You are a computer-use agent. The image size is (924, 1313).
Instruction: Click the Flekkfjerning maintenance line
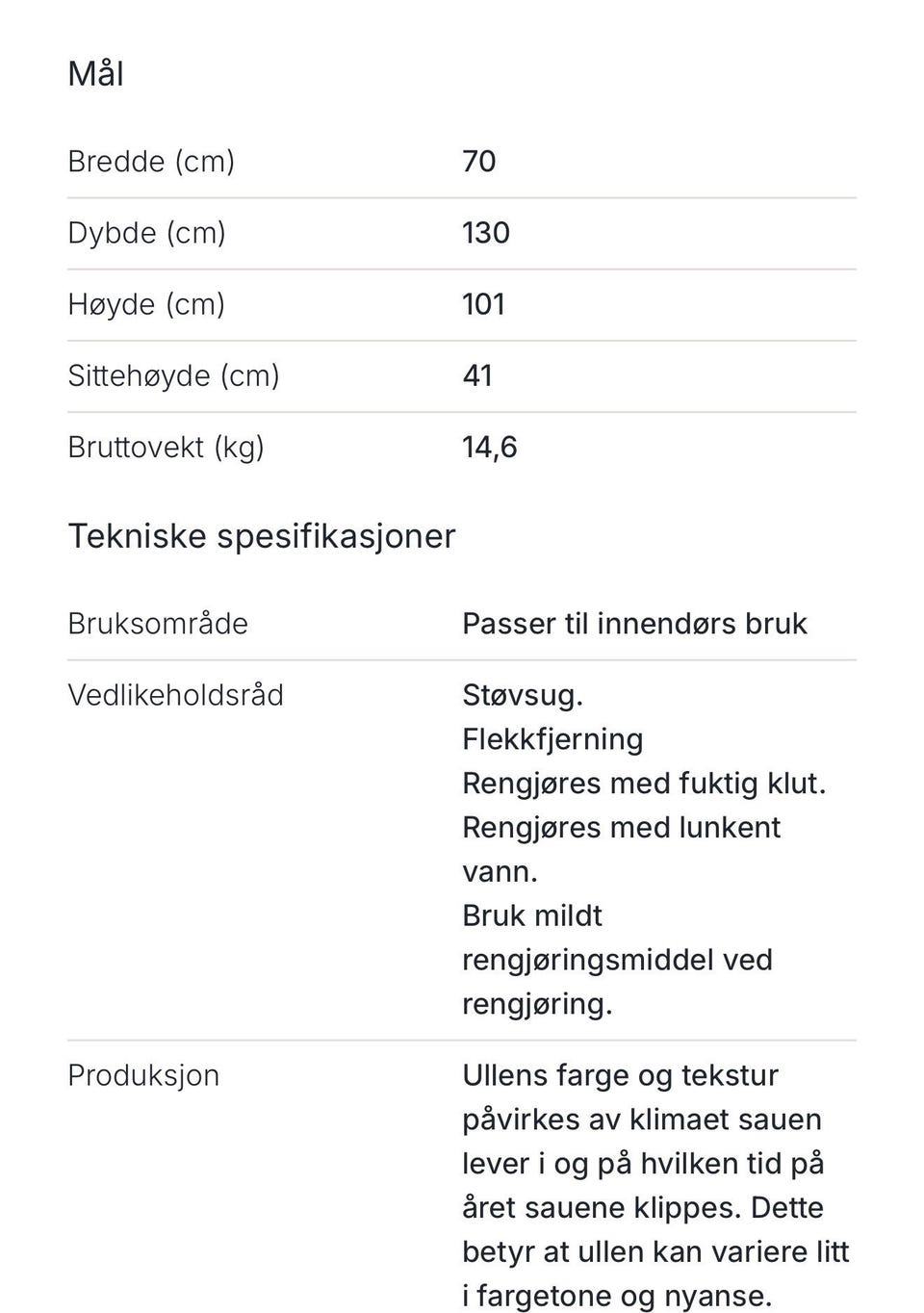pyautogui.click(x=552, y=739)
